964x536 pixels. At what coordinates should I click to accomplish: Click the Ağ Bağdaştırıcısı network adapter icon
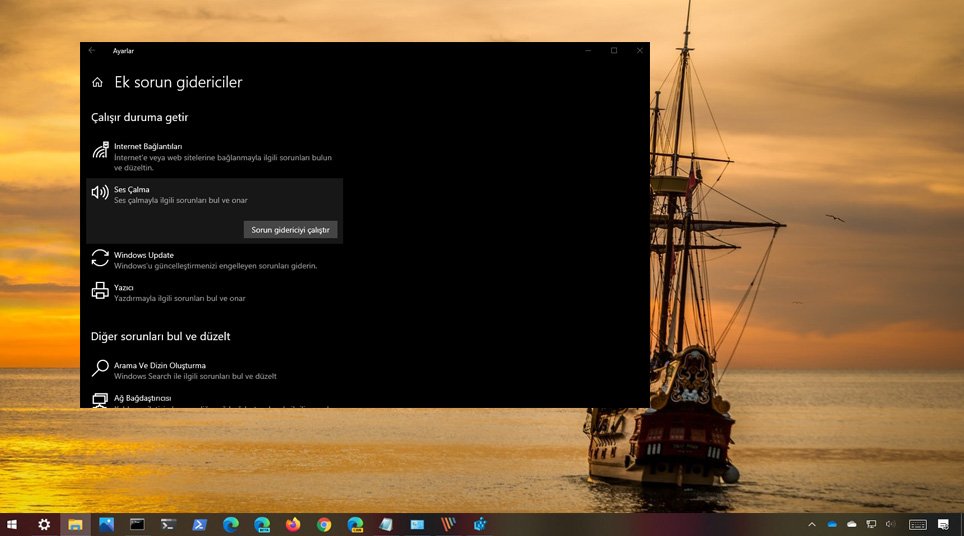tap(100, 400)
